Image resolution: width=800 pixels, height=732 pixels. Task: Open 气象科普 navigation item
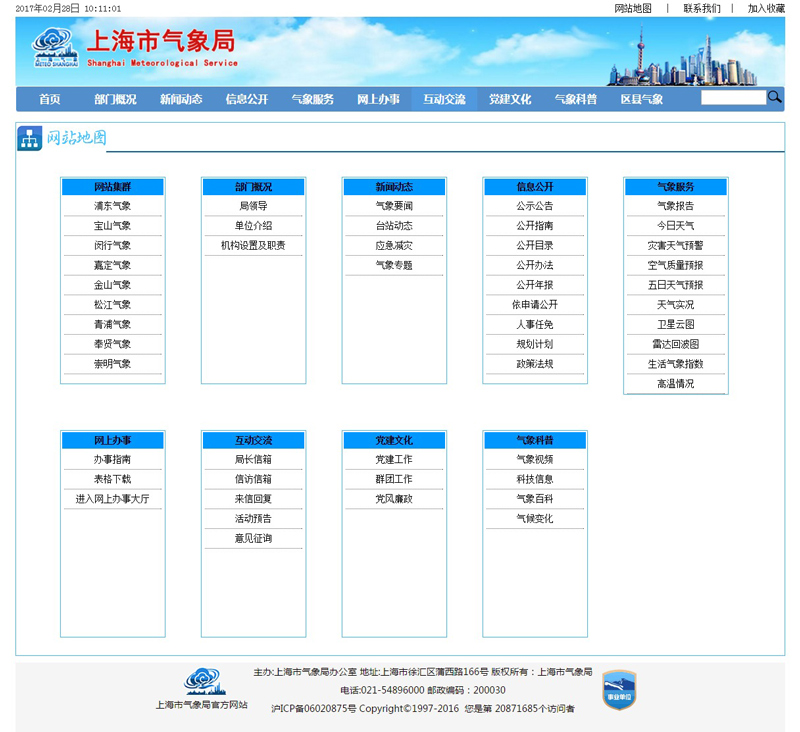tap(576, 99)
